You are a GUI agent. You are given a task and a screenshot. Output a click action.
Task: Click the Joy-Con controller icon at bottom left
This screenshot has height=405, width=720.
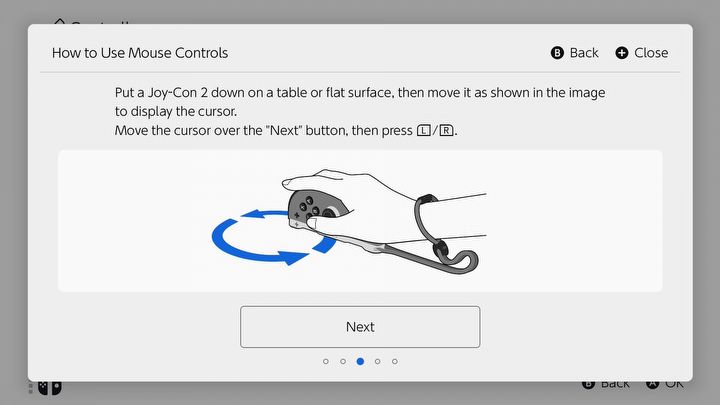tap(50, 388)
